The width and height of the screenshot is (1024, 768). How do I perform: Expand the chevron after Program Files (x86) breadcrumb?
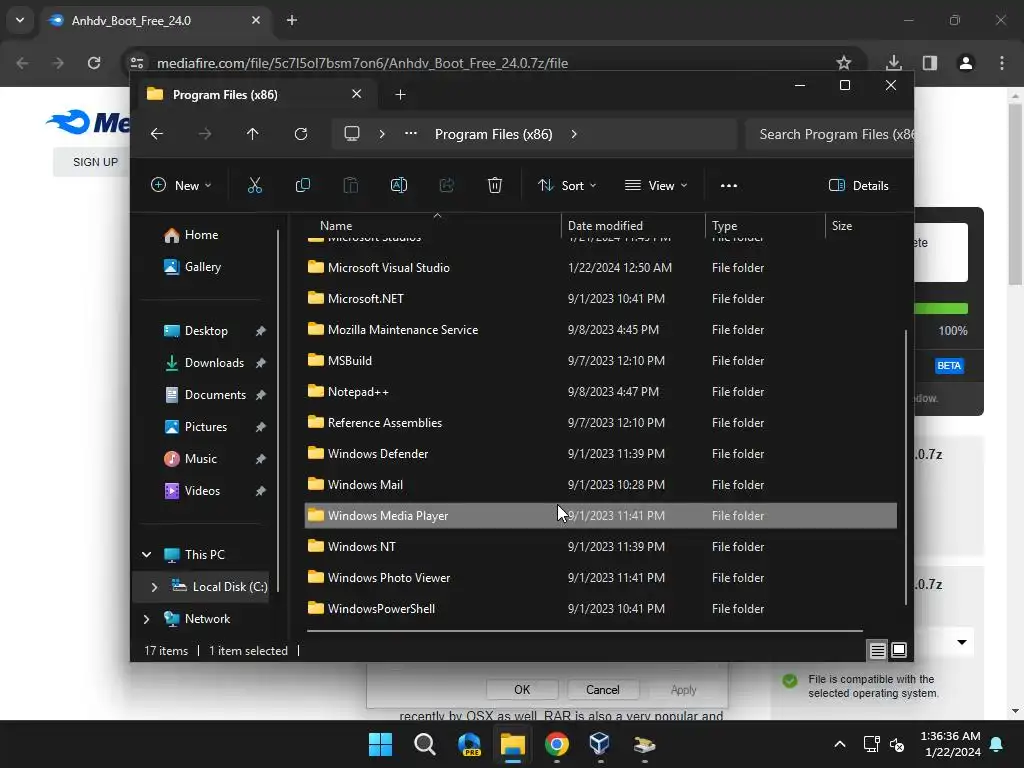(x=574, y=134)
